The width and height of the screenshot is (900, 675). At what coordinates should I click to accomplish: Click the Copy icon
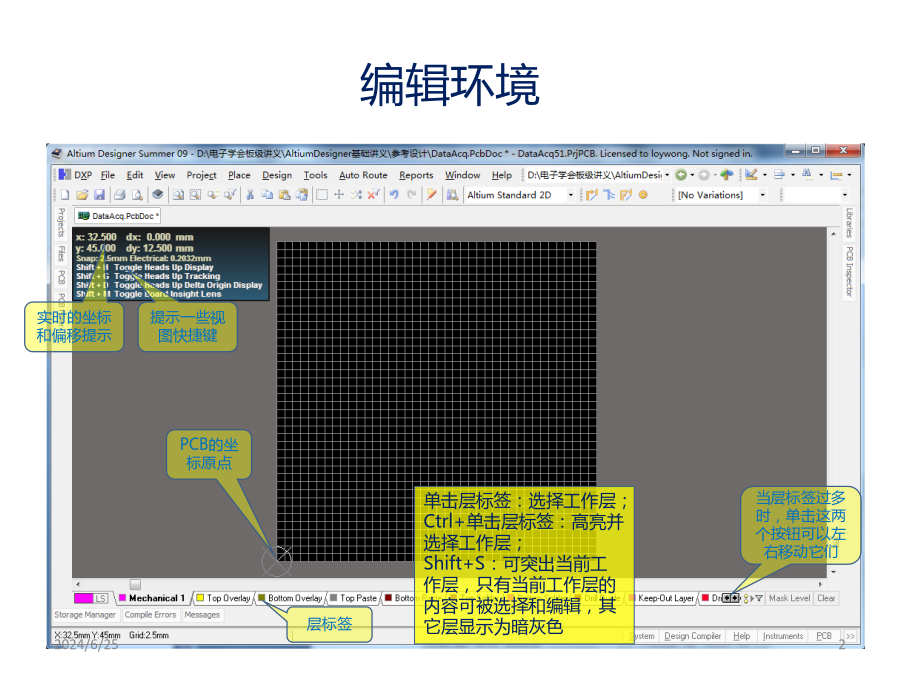[x=267, y=195]
